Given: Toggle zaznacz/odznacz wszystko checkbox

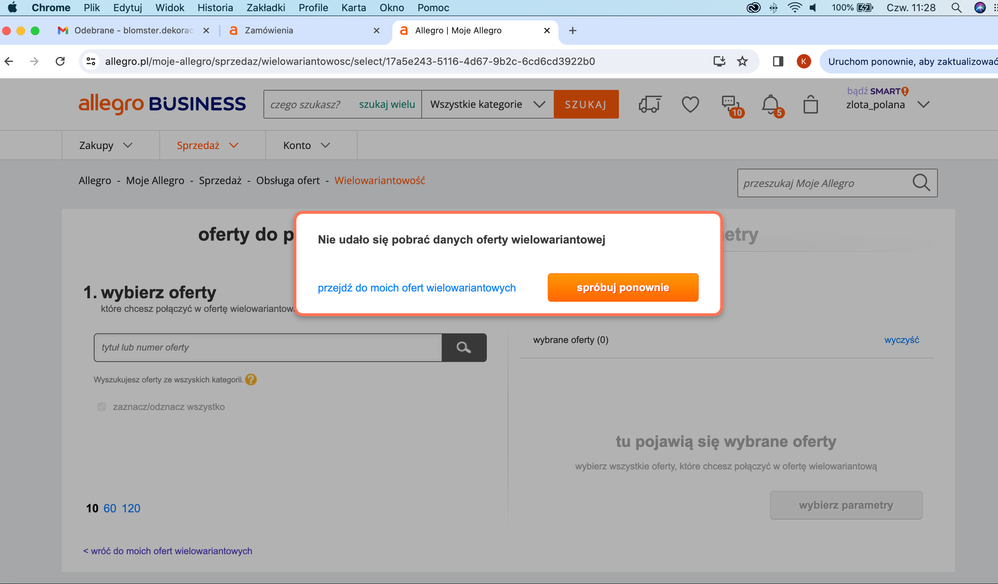Looking at the screenshot, I should [102, 407].
